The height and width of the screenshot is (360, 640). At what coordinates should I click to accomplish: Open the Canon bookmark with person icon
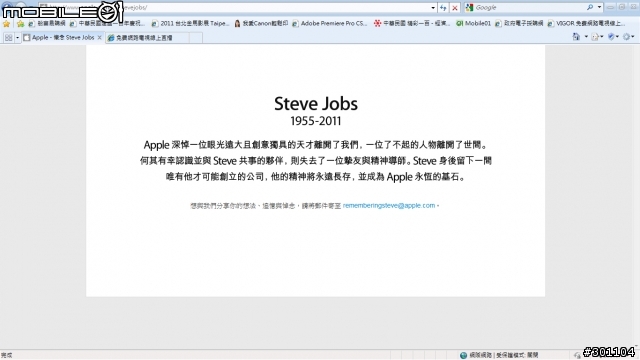[261, 24]
